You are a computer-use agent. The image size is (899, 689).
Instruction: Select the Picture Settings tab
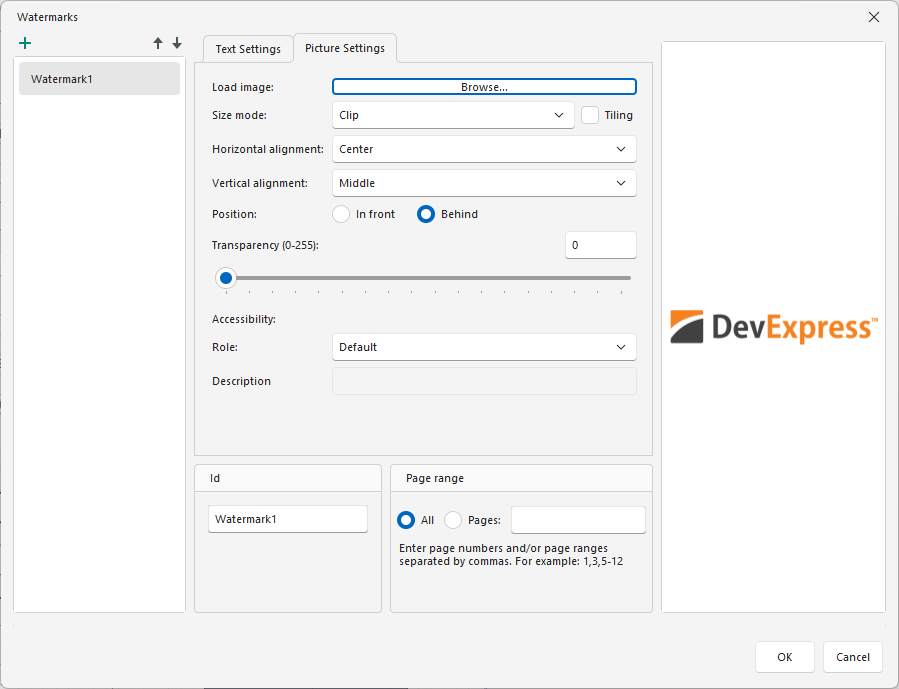click(x=345, y=48)
